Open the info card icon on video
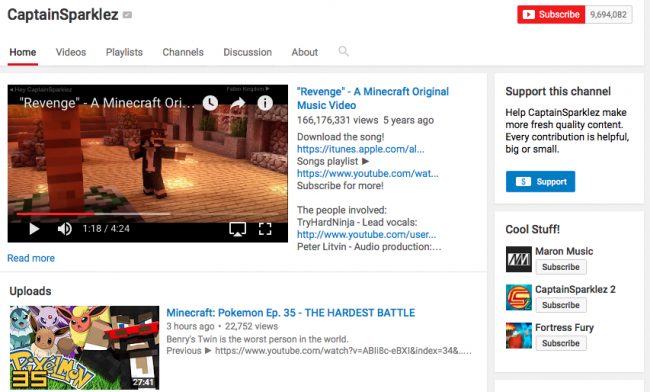Image resolution: width=650 pixels, height=392 pixels. (265, 103)
